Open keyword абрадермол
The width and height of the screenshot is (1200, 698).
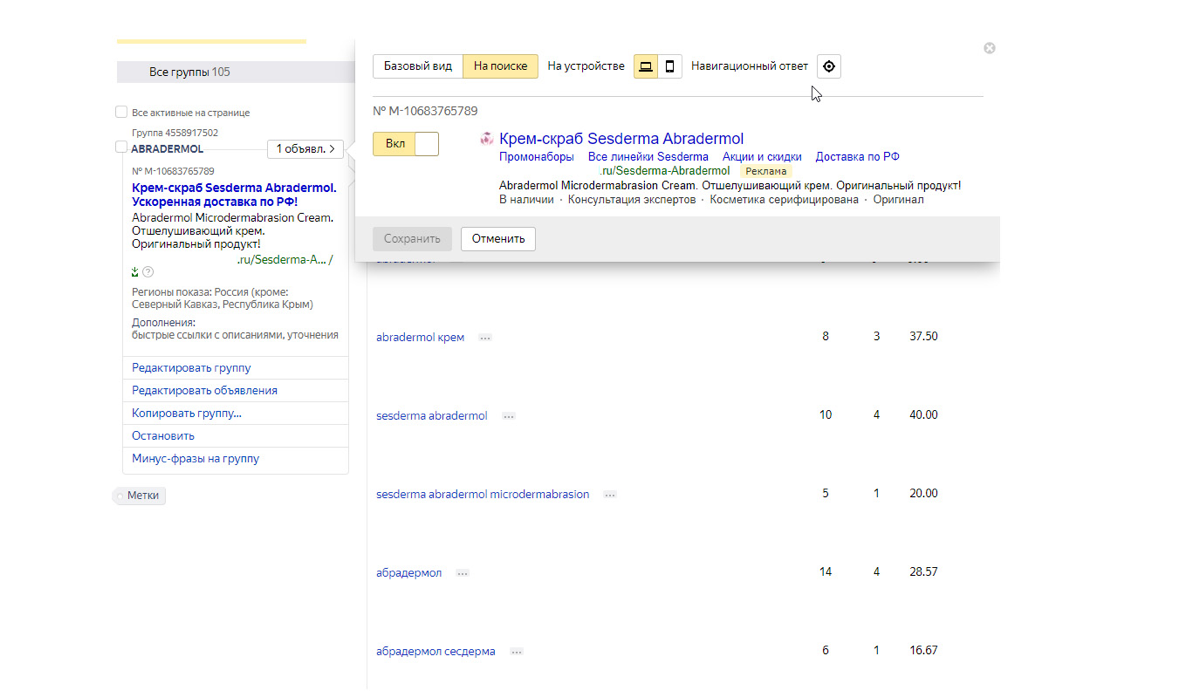pyautogui.click(x=409, y=574)
